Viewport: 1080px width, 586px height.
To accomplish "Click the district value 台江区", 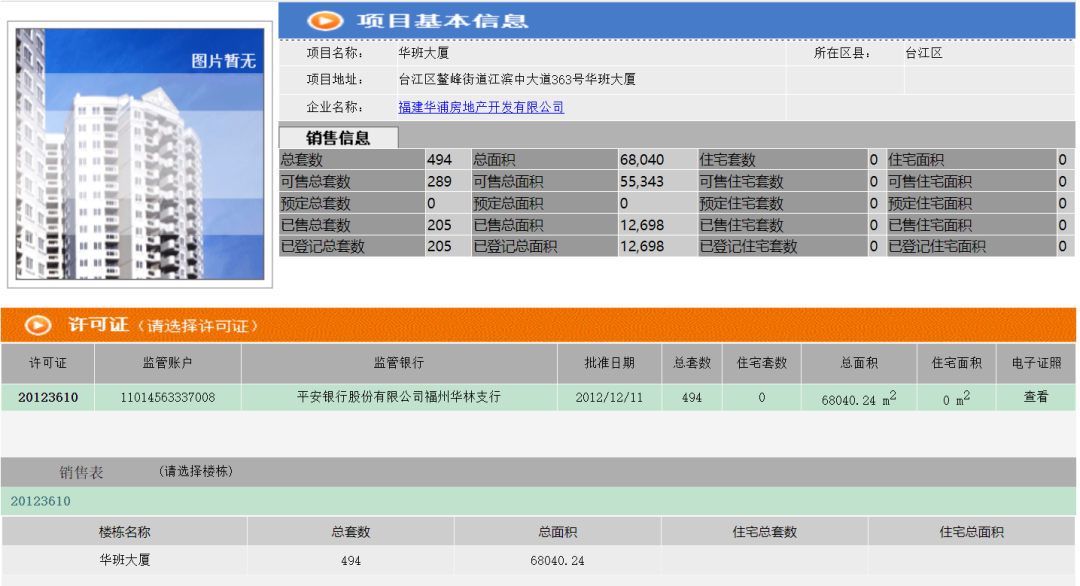I will coord(924,53).
